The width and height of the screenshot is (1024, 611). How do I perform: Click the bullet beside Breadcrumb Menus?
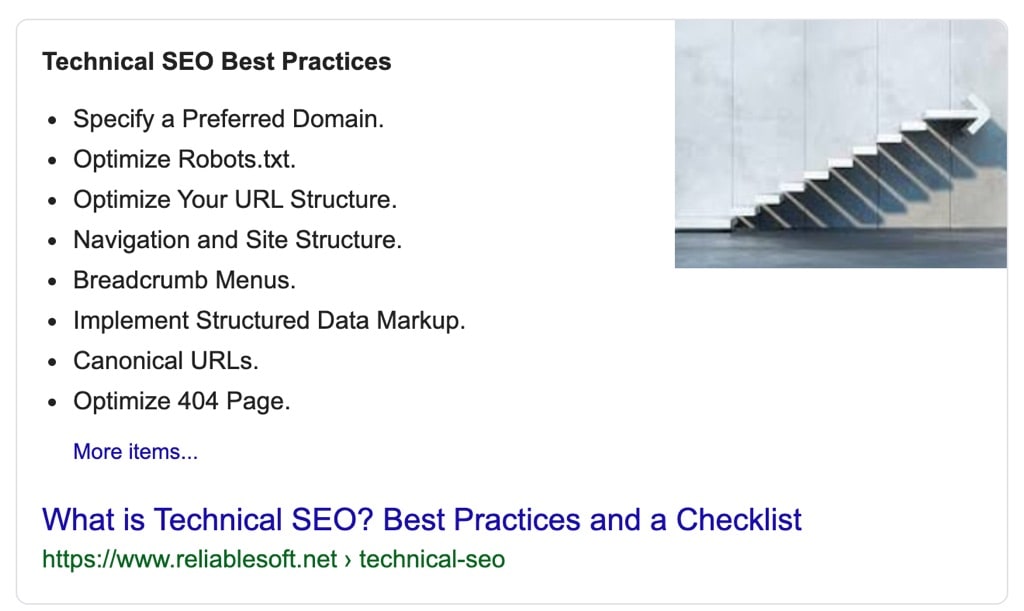coord(52,282)
